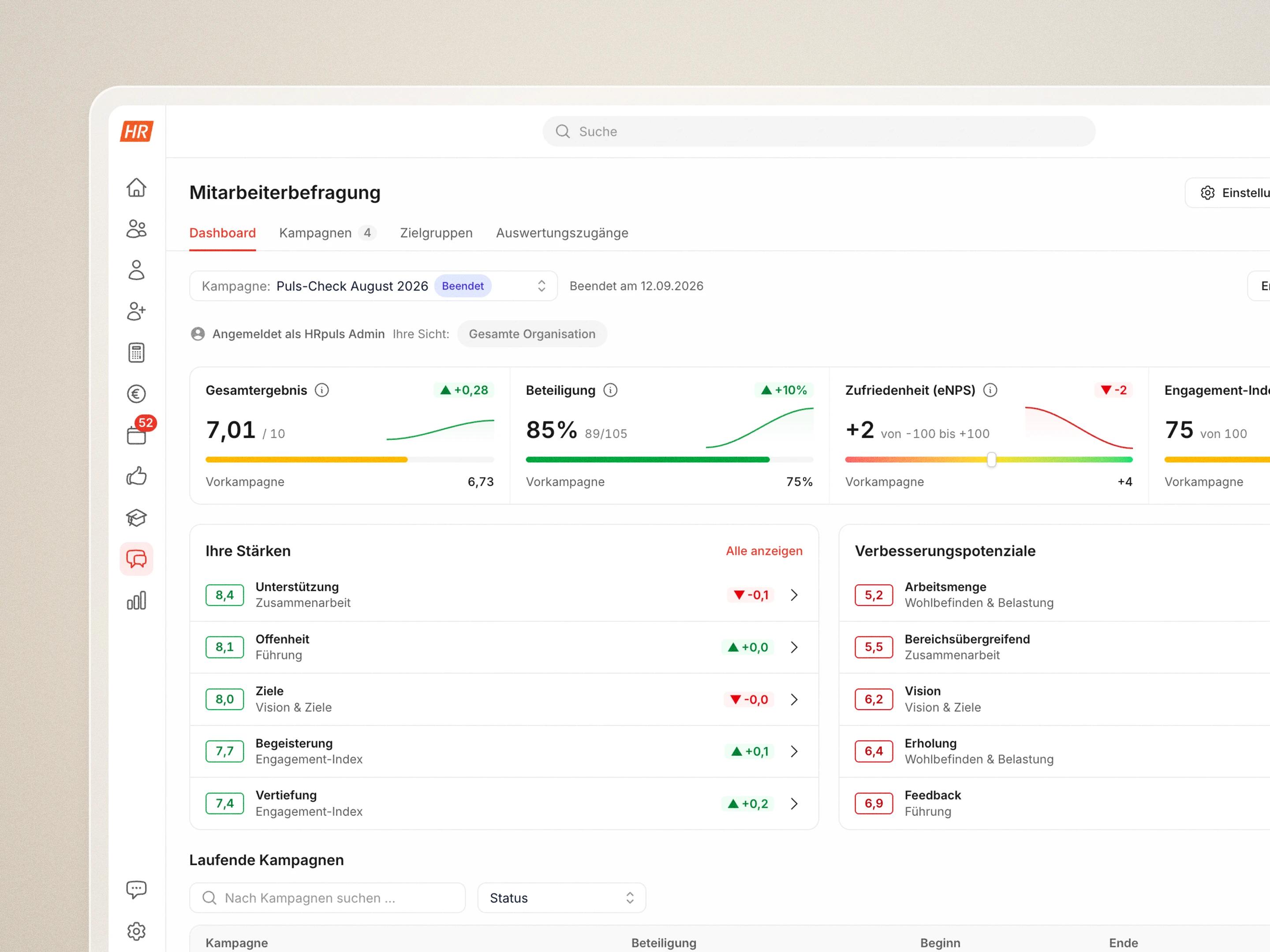This screenshot has height=952, width=1270.
Task: Select the survey speech-bubbles sidebar icon
Action: coord(137,559)
